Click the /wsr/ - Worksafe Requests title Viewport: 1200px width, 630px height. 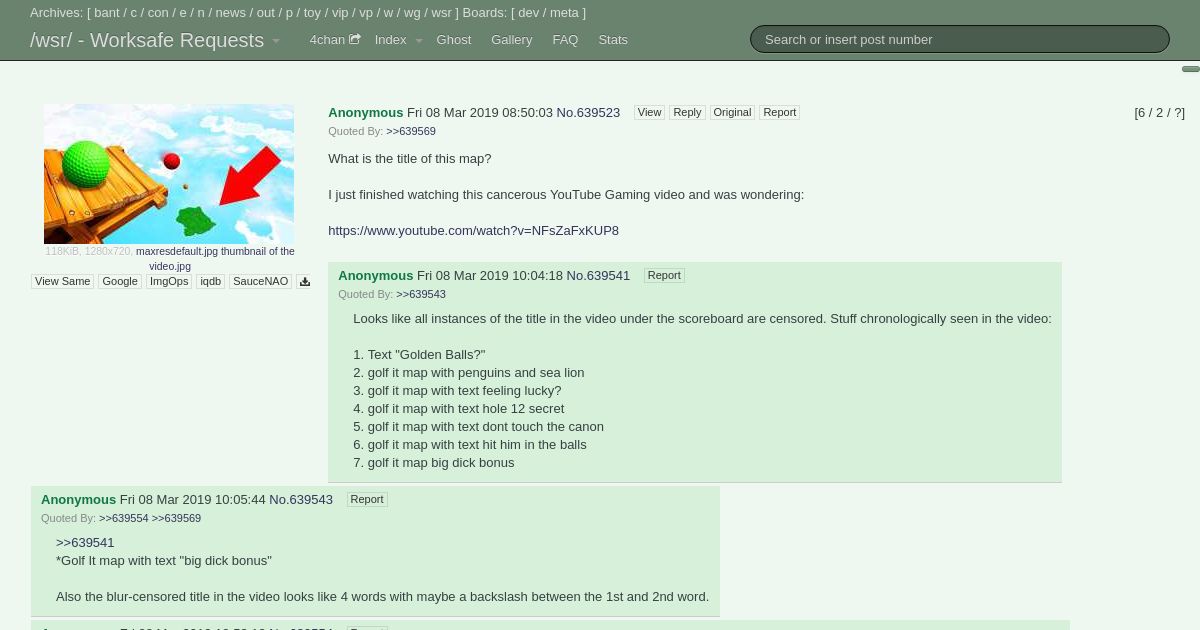(147, 41)
